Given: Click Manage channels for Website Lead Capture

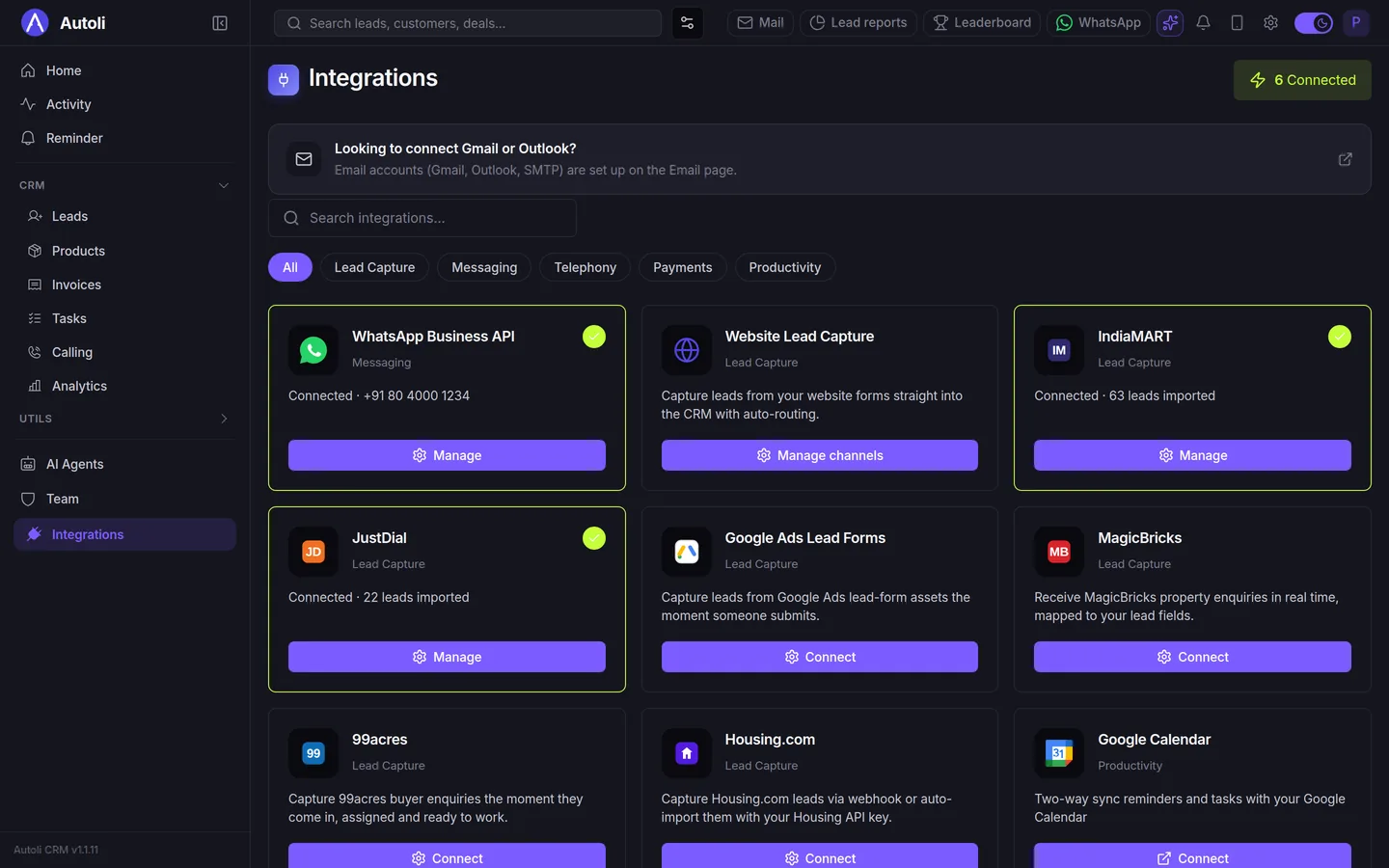Looking at the screenshot, I should coord(820,455).
